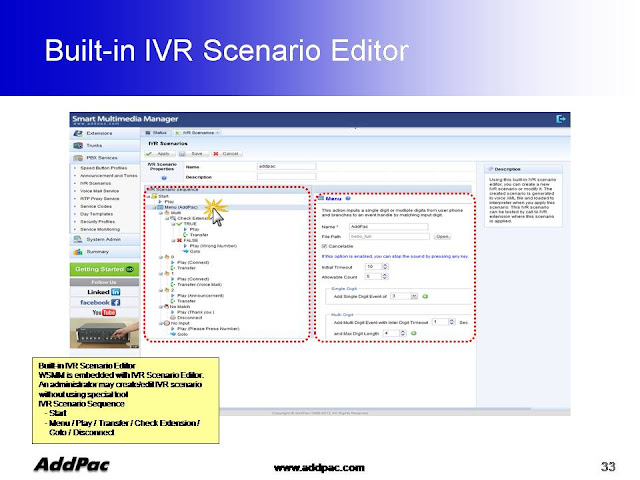The width and height of the screenshot is (640, 480).
Task: Adjust the Inter Digit Timeout stepper
Action: pos(452,322)
